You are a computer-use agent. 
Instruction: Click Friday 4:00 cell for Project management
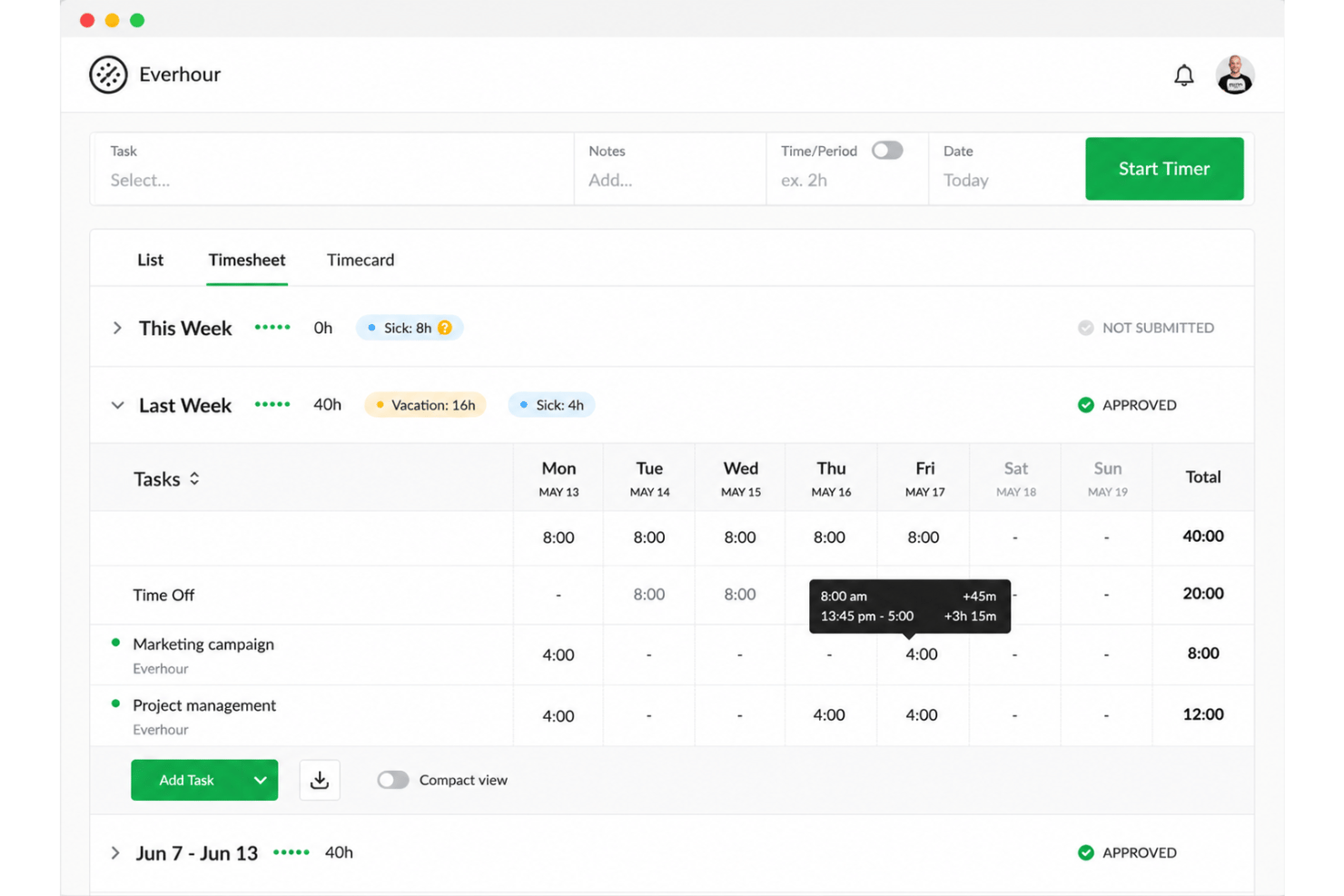tap(922, 715)
